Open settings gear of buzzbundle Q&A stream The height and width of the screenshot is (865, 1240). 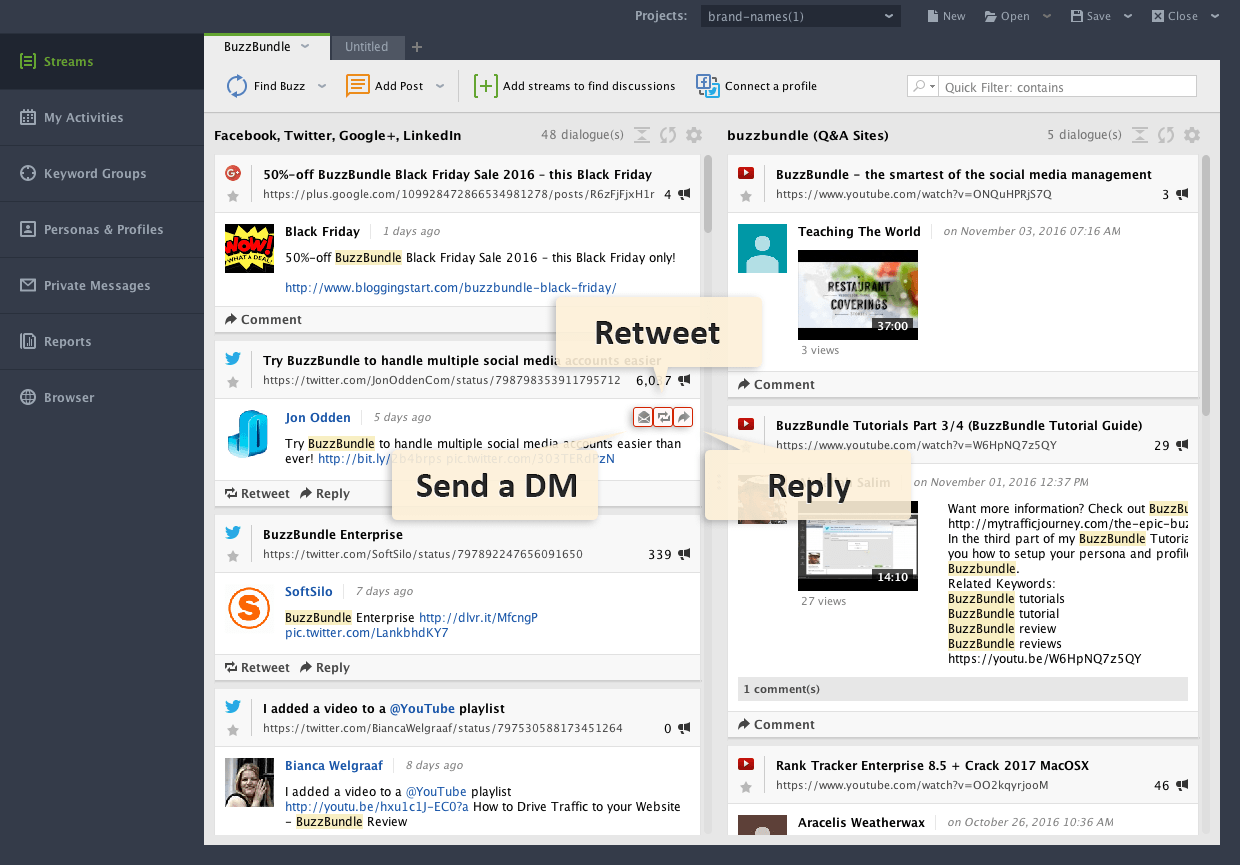[1192, 135]
